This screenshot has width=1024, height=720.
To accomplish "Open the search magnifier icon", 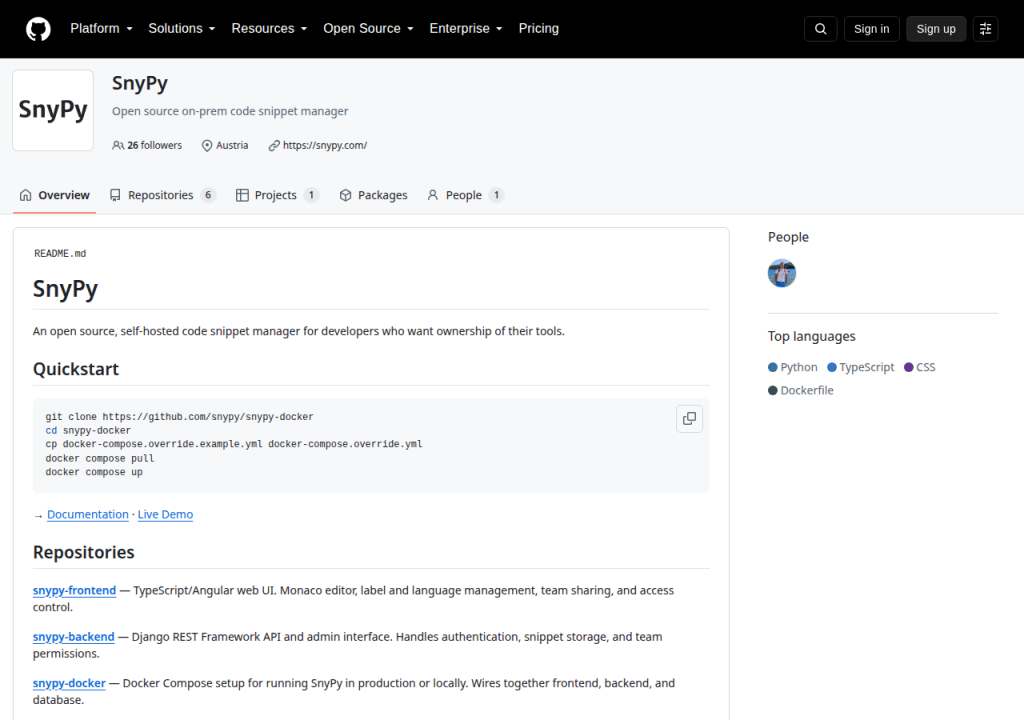I will point(820,29).
